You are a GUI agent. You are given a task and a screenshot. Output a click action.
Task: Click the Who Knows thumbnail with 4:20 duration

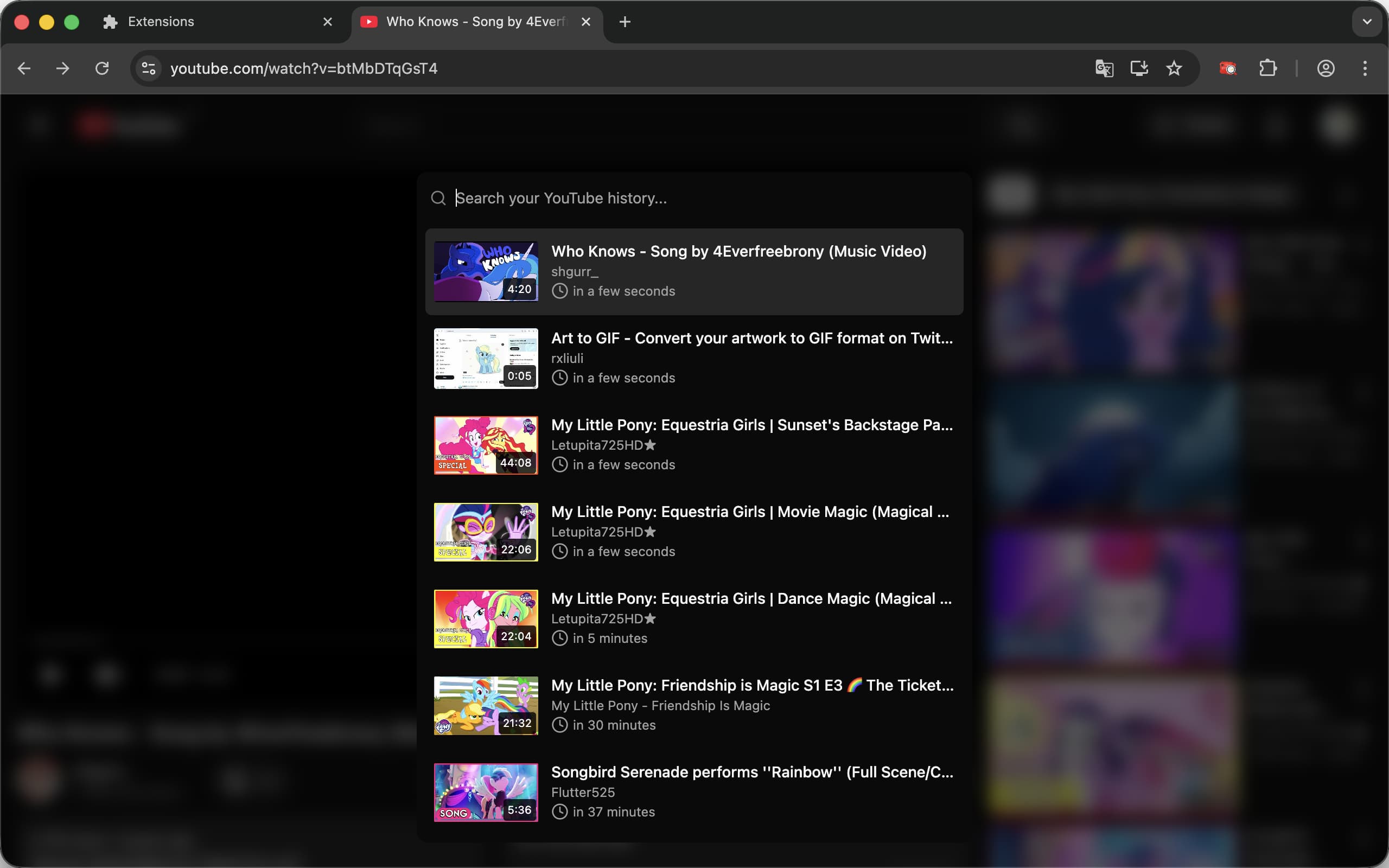click(486, 272)
